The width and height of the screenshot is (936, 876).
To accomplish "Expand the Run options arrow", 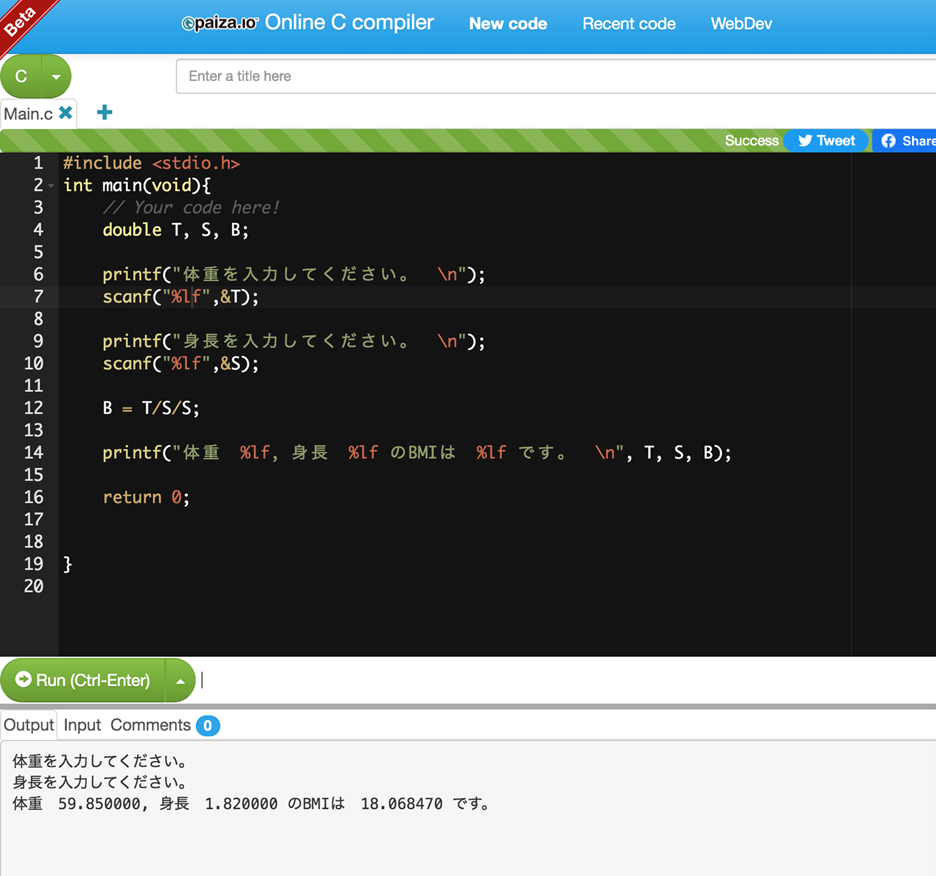I will pyautogui.click(x=180, y=681).
